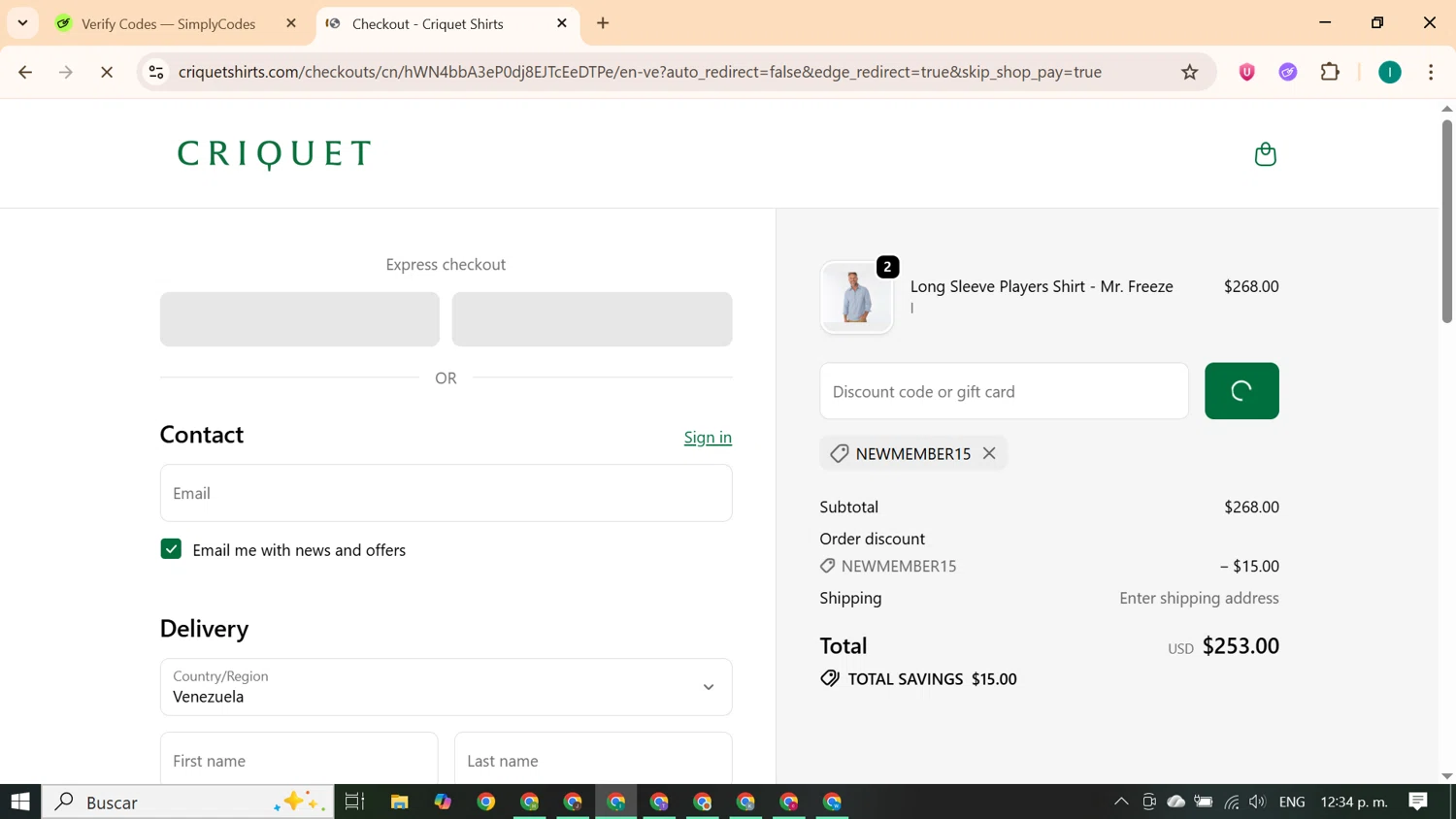Click into the Email field
Screen dimensions: 1456x819
click(x=446, y=493)
